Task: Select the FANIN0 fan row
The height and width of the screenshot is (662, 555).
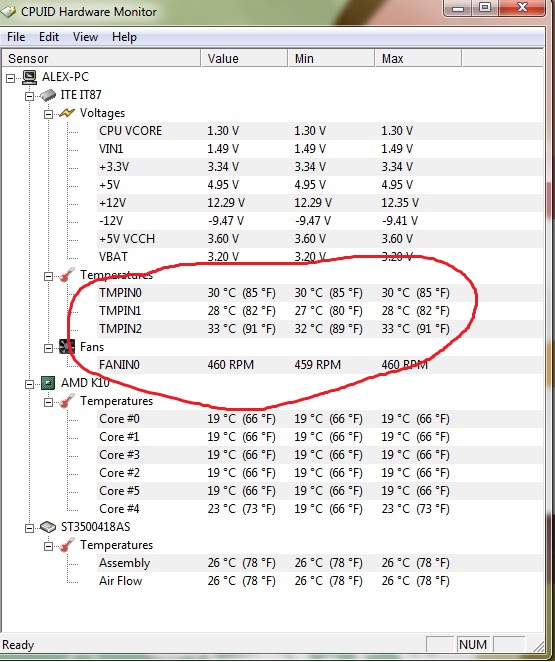Action: pyautogui.click(x=320, y=365)
